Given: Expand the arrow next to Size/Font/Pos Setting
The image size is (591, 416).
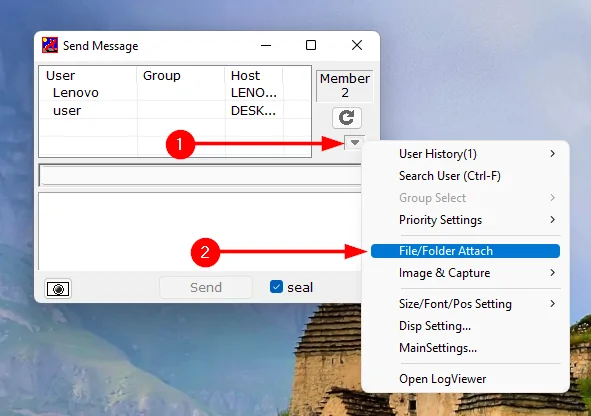Looking at the screenshot, I should (553, 304).
